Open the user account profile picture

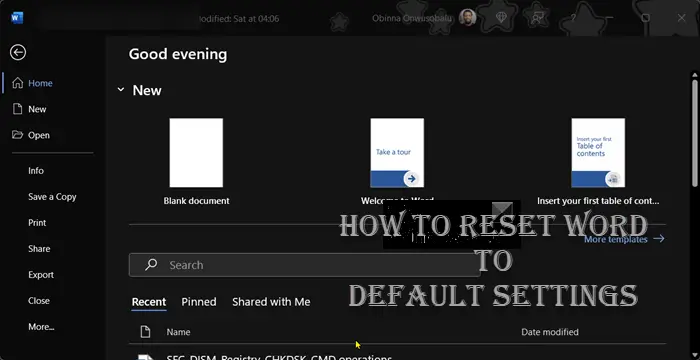pos(467,17)
